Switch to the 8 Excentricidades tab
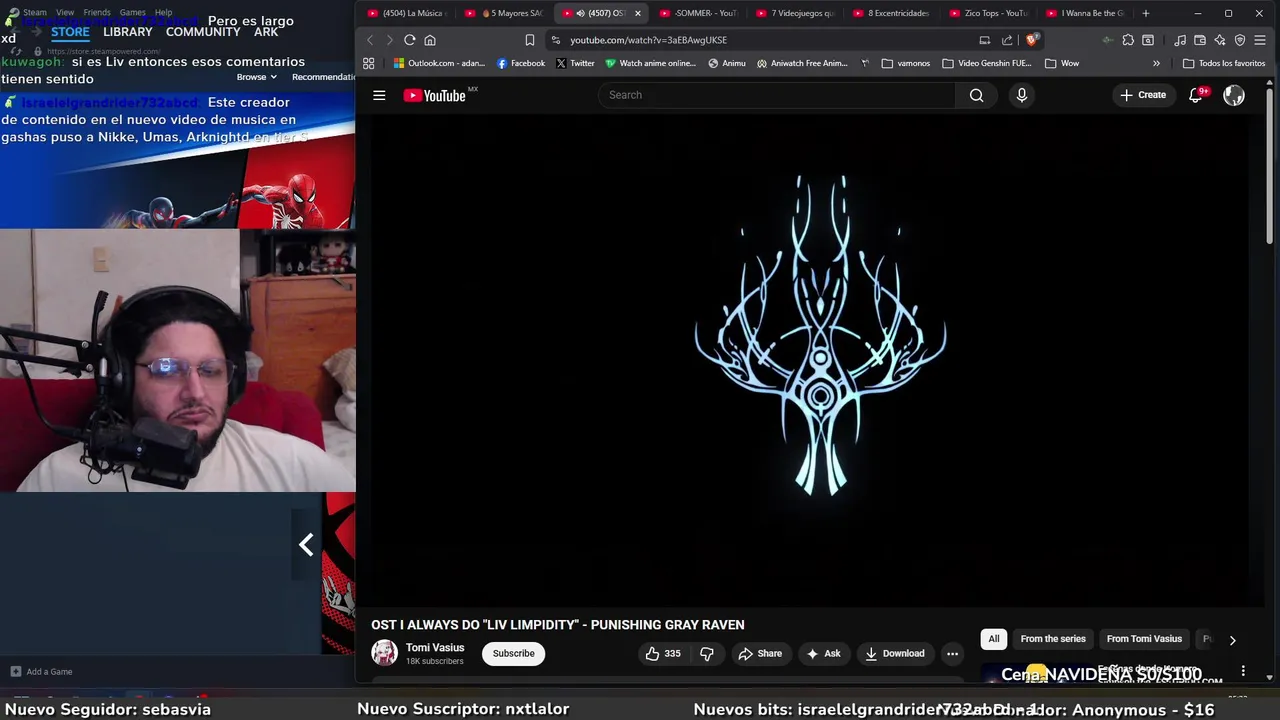1280x720 pixels. tap(890, 13)
